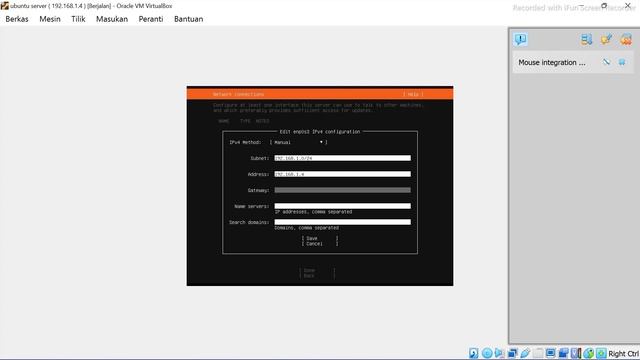Click the recording status bar icon
Image resolution: width=640 pixels, height=360 pixels.
point(563,353)
